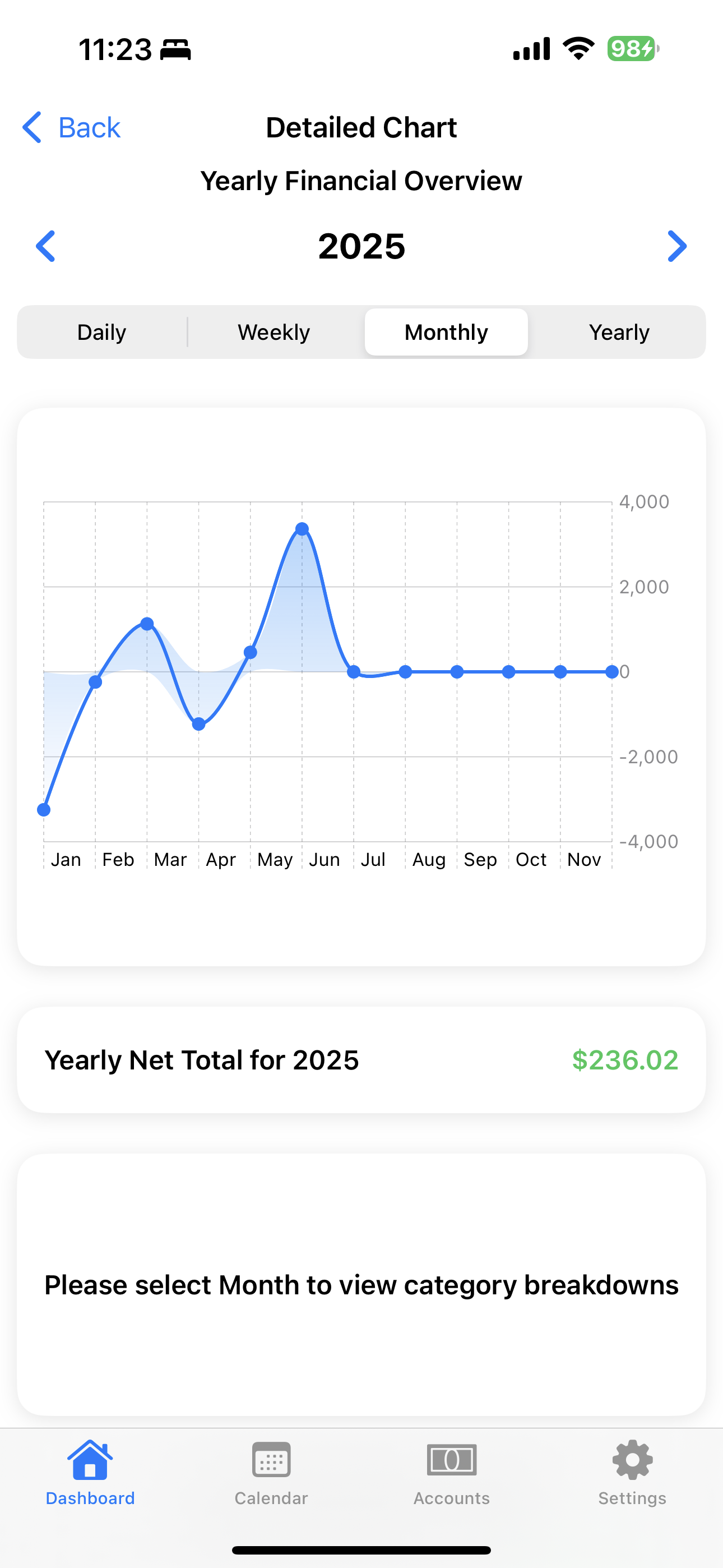This screenshot has width=723, height=1568.
Task: Advance to next year with right chevron
Action: [676, 247]
